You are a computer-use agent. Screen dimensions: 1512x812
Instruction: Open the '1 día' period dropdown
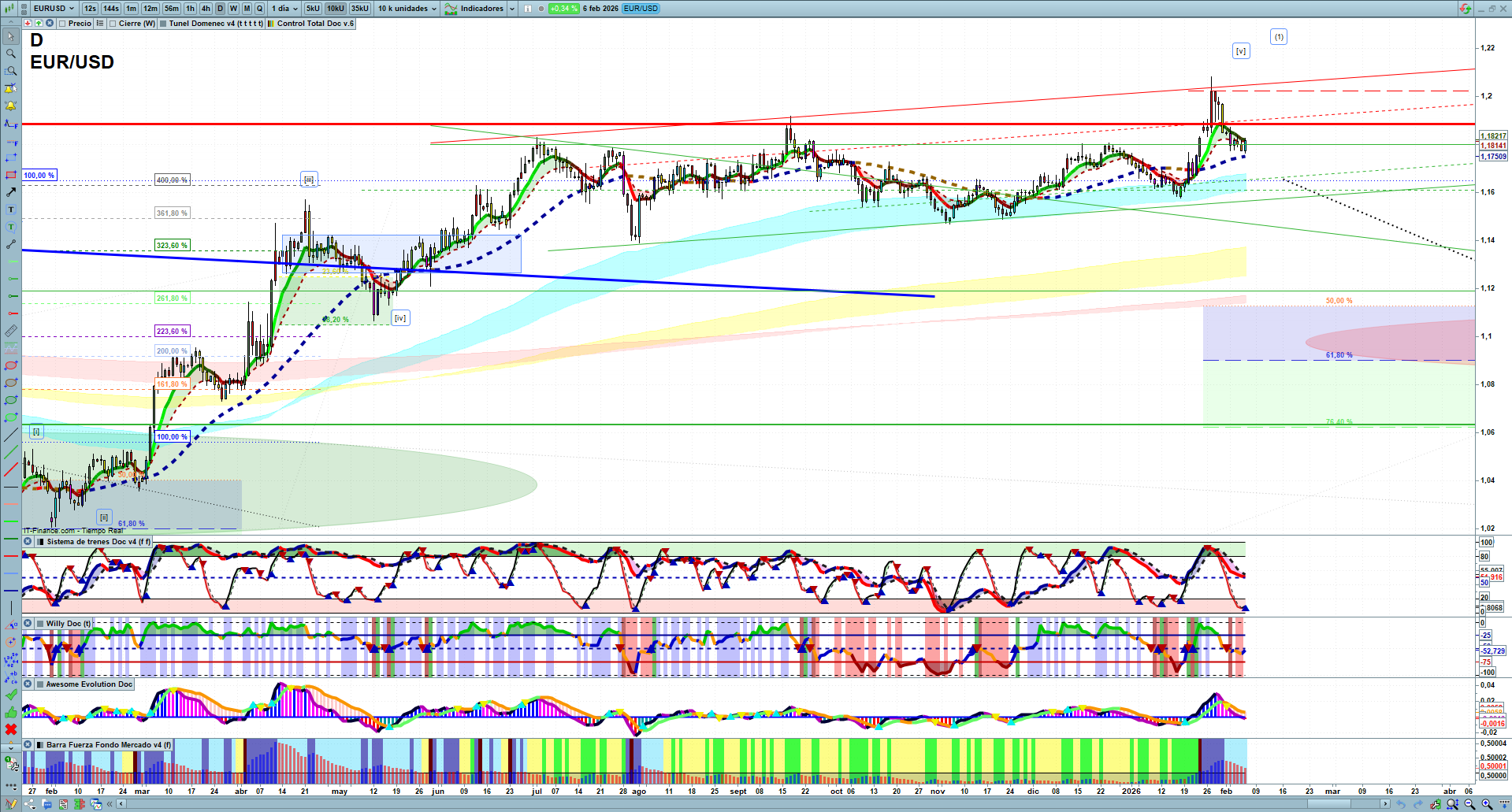[x=285, y=9]
